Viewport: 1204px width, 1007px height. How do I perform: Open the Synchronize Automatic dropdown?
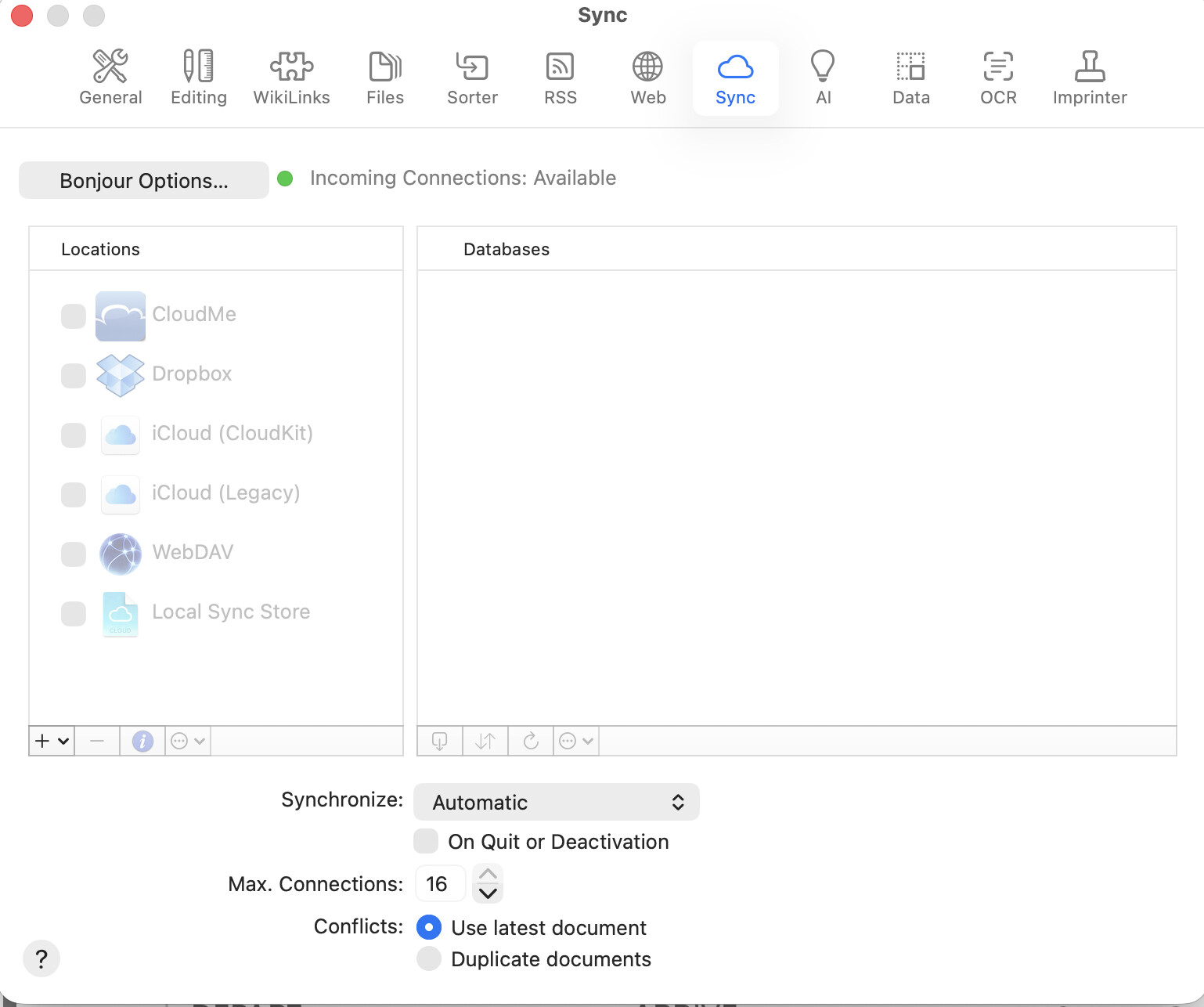coord(557,802)
